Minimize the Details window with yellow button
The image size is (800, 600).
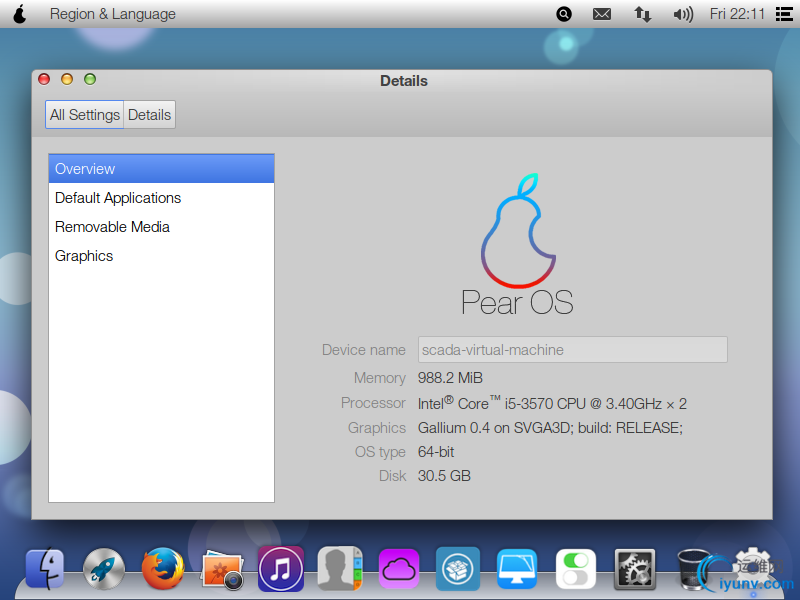(x=67, y=79)
